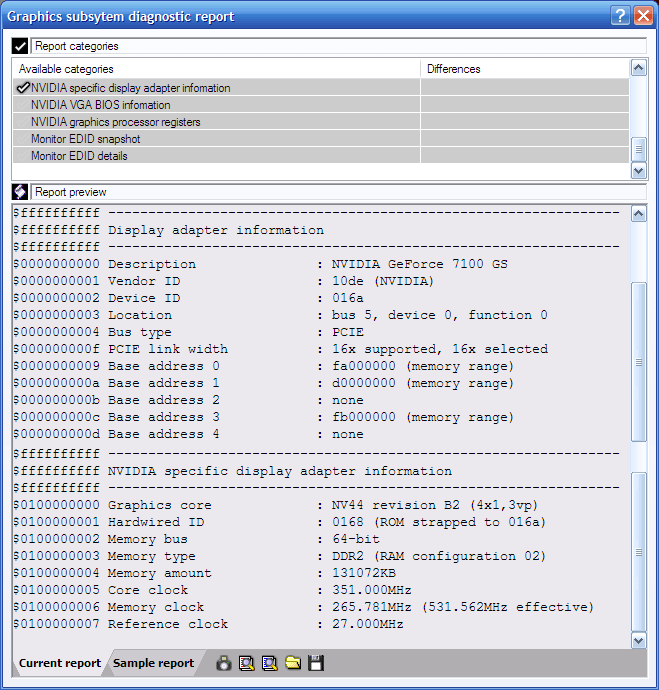Click the camera capture snapshot icon
Image resolution: width=659 pixels, height=690 pixels.
point(223,663)
